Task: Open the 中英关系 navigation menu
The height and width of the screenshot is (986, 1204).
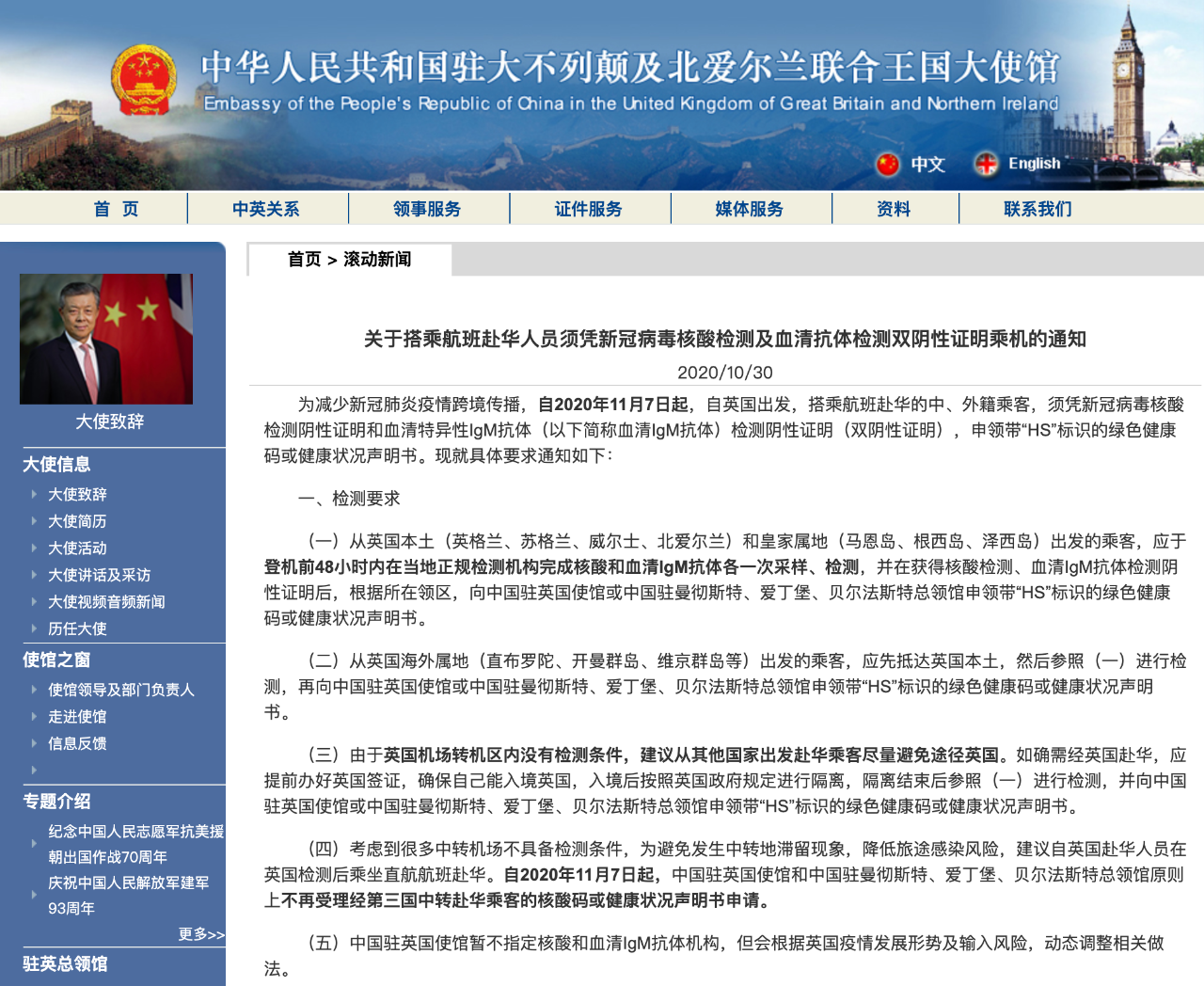Action: click(x=268, y=209)
